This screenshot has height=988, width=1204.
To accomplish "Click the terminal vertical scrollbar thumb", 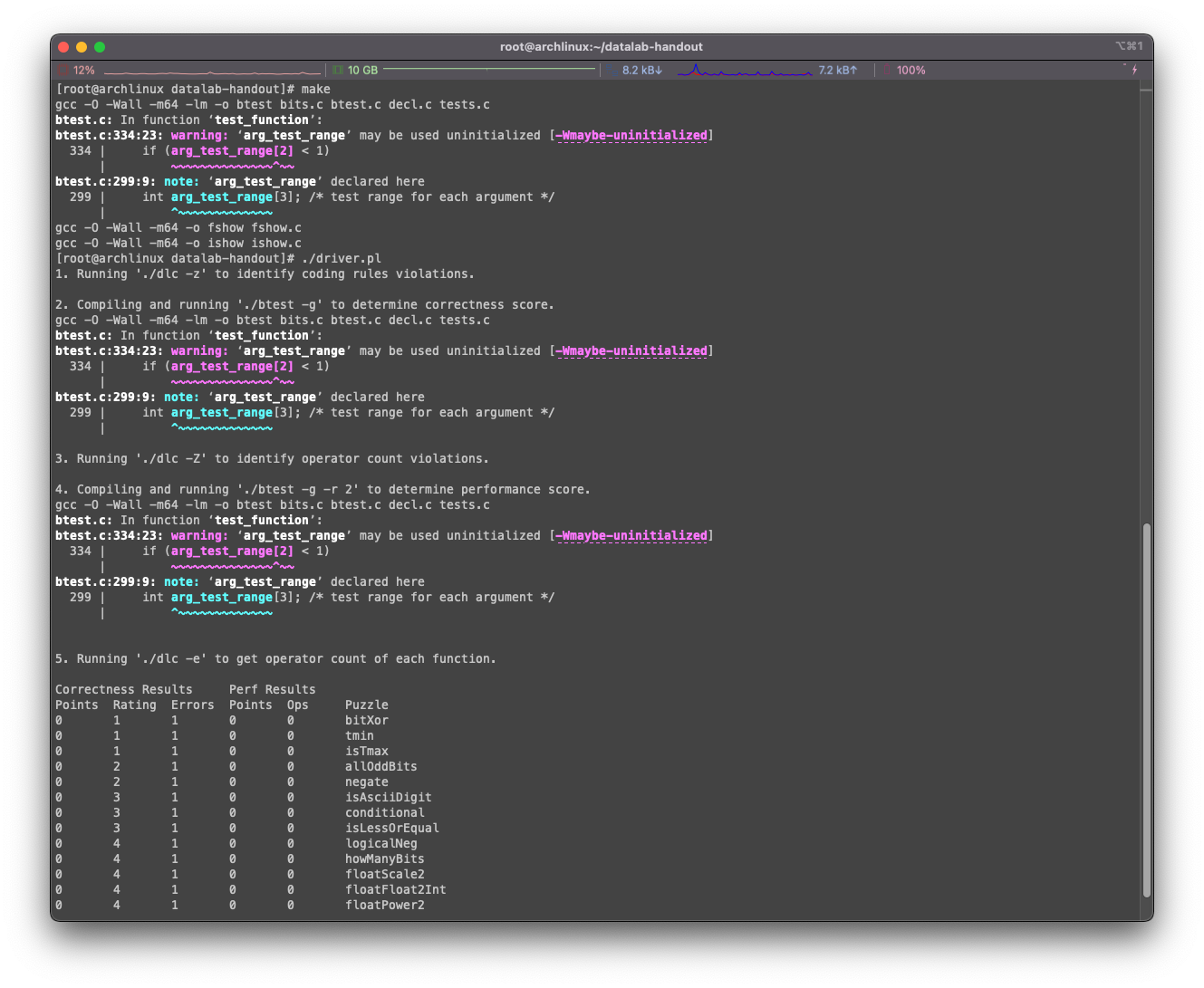I will tap(1147, 710).
